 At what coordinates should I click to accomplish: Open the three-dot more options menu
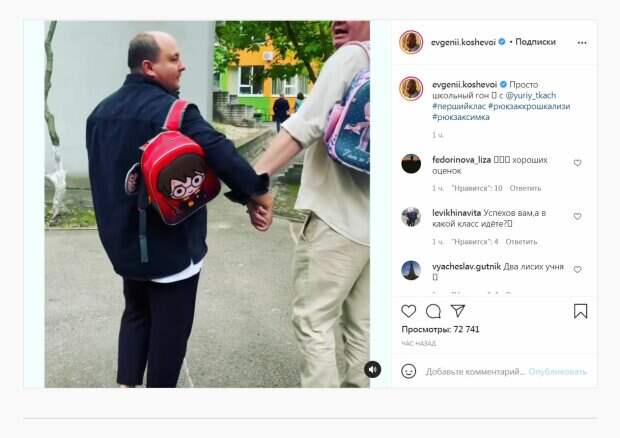[582, 43]
